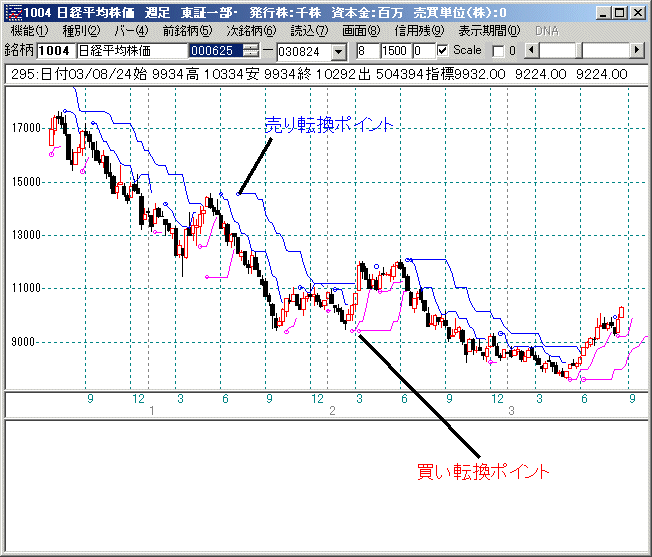Image resolution: width=652 pixels, height=557 pixels.
Task: Click the up arrow of the 000625 spinner
Action: (x=251, y=46)
